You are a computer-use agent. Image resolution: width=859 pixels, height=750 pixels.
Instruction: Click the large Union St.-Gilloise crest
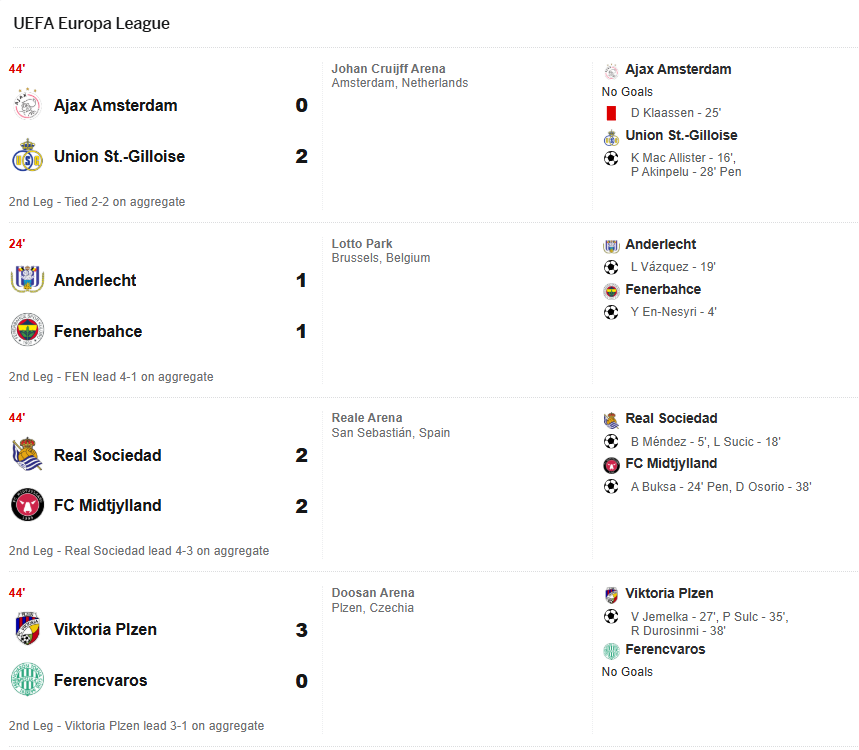coord(27,156)
